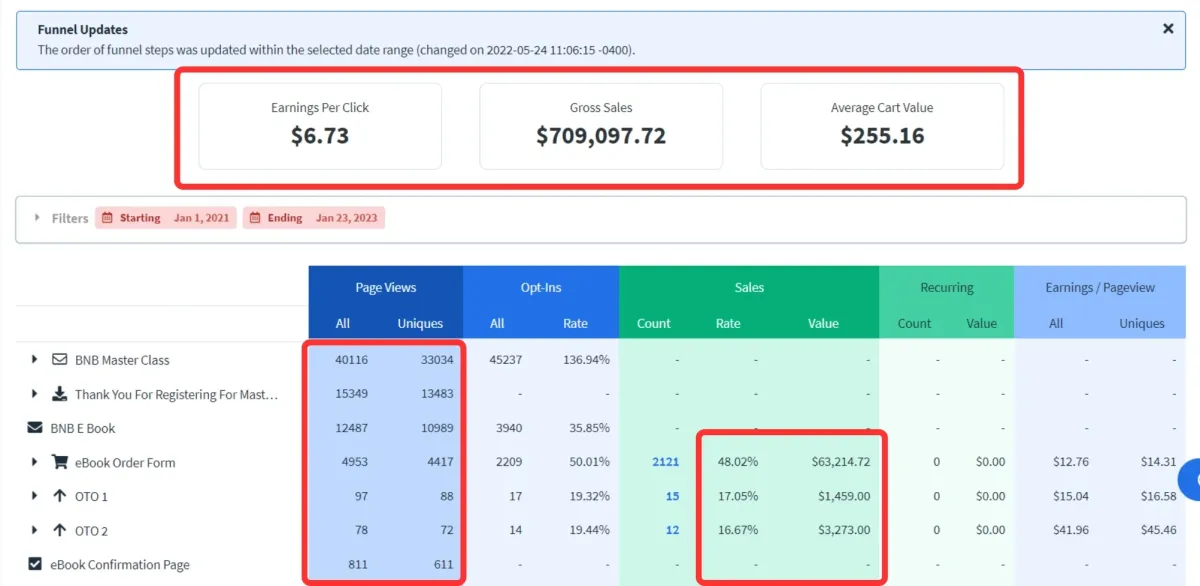Open the OTO 1 sales count 15
This screenshot has height=586, width=1200.
point(672,496)
